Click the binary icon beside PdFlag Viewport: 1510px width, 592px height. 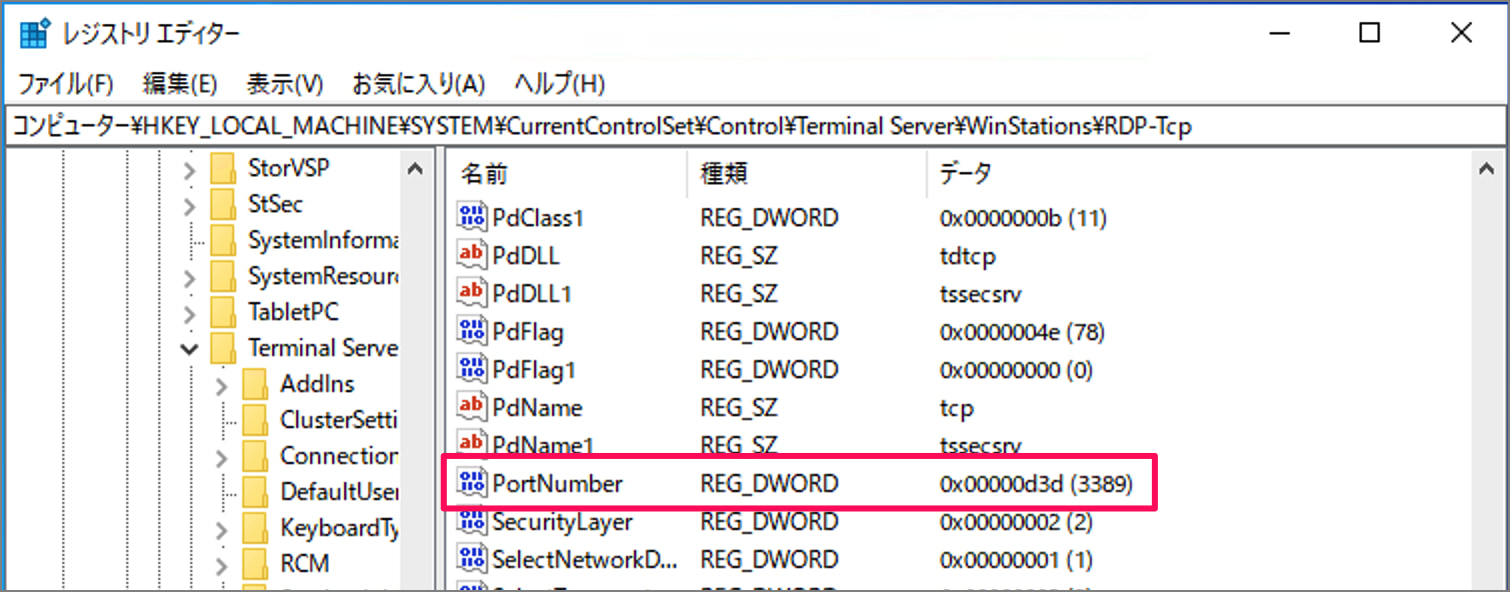tap(470, 331)
